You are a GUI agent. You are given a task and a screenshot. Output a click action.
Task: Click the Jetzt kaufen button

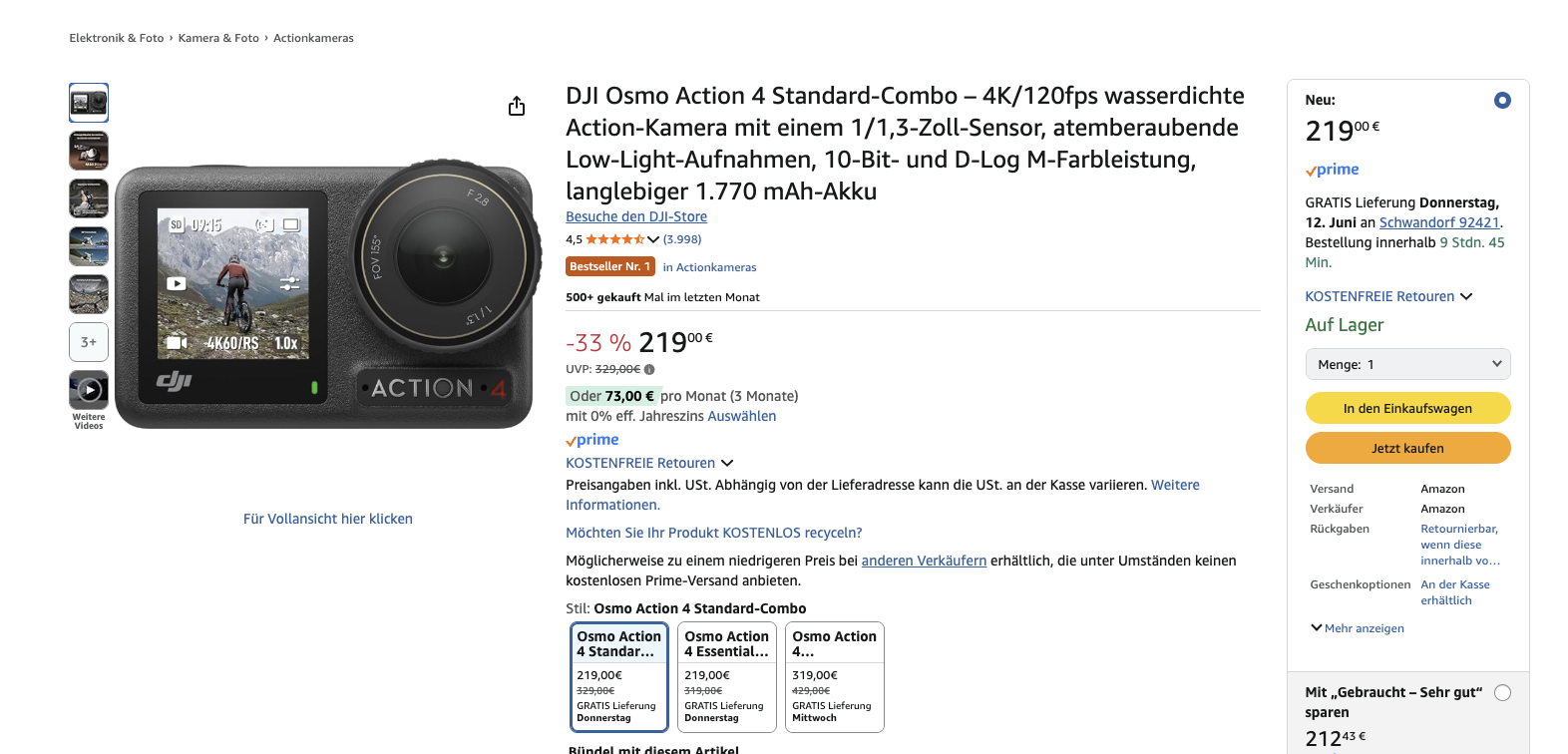[1407, 448]
